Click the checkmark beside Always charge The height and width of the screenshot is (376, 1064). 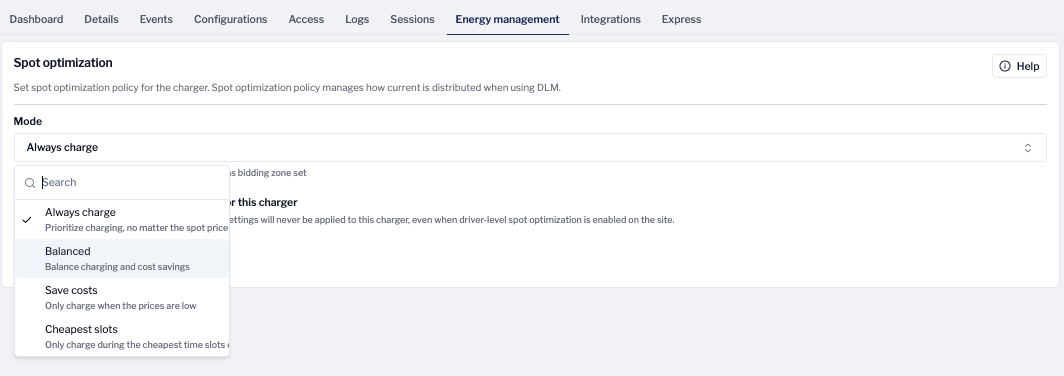(26, 219)
